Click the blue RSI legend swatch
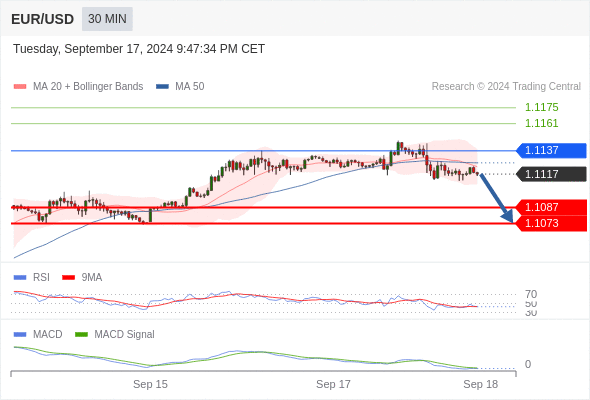This screenshot has width=590, height=400. click(20, 278)
